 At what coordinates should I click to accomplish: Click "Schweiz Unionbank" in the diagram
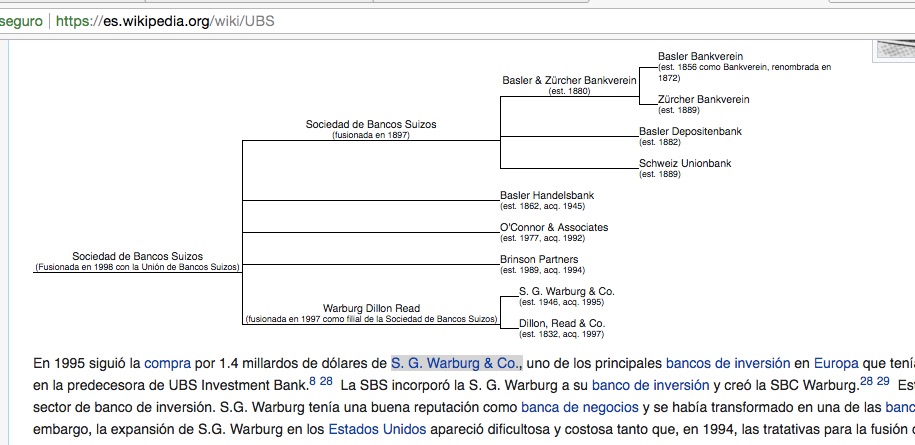[685, 164]
